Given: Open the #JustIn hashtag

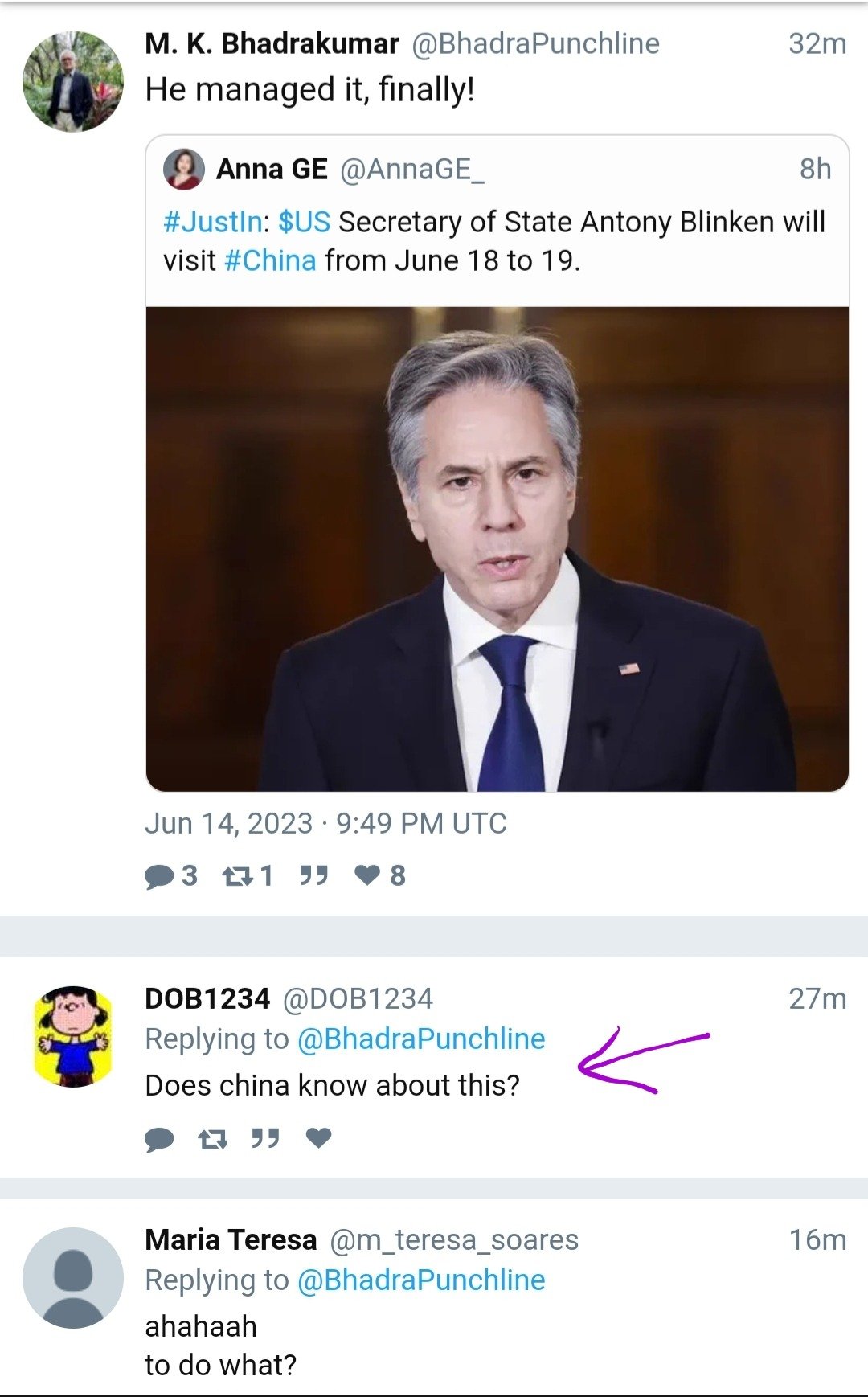Looking at the screenshot, I should pos(212,222).
